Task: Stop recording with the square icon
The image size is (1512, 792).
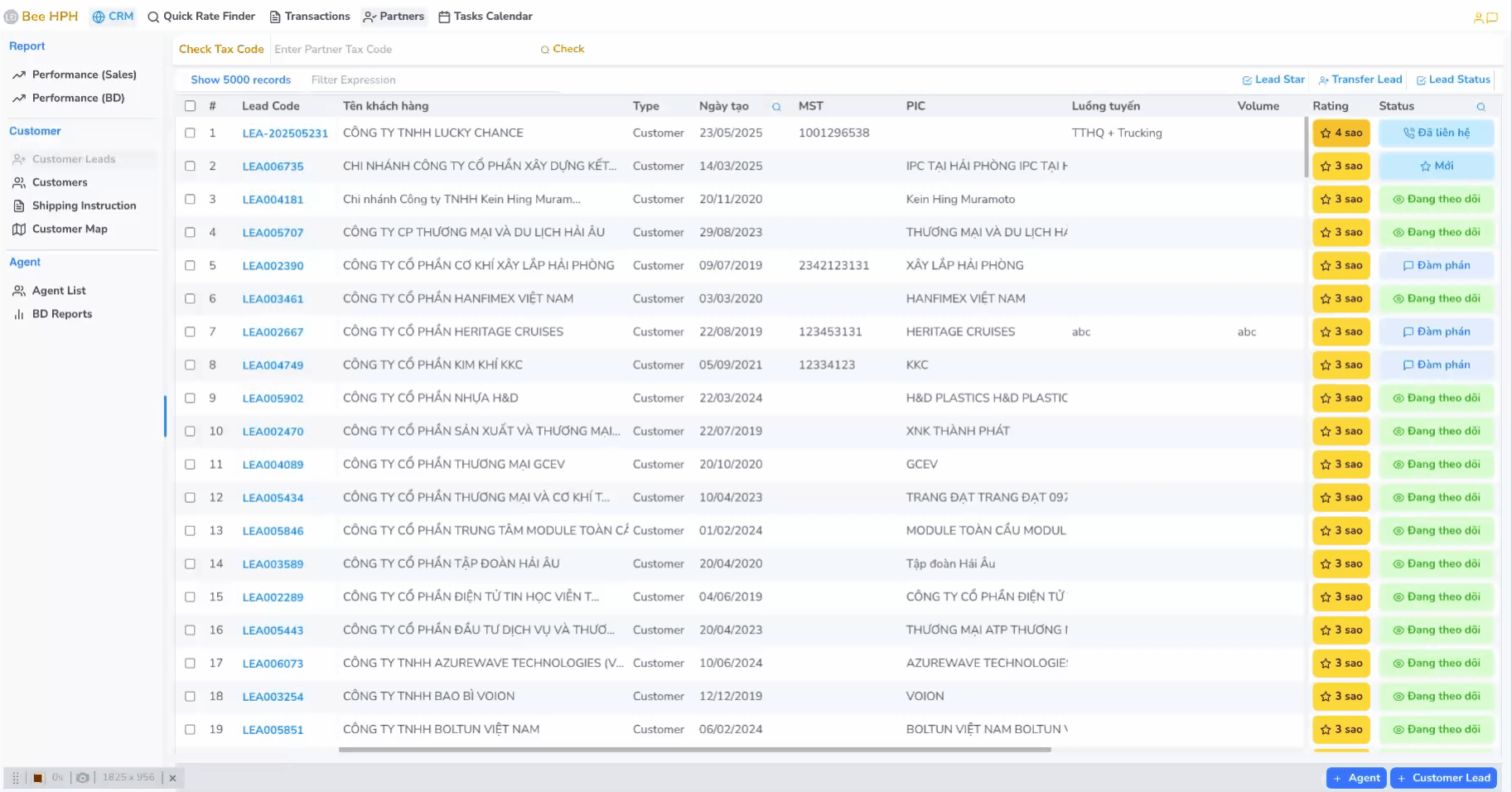Action: point(37,778)
